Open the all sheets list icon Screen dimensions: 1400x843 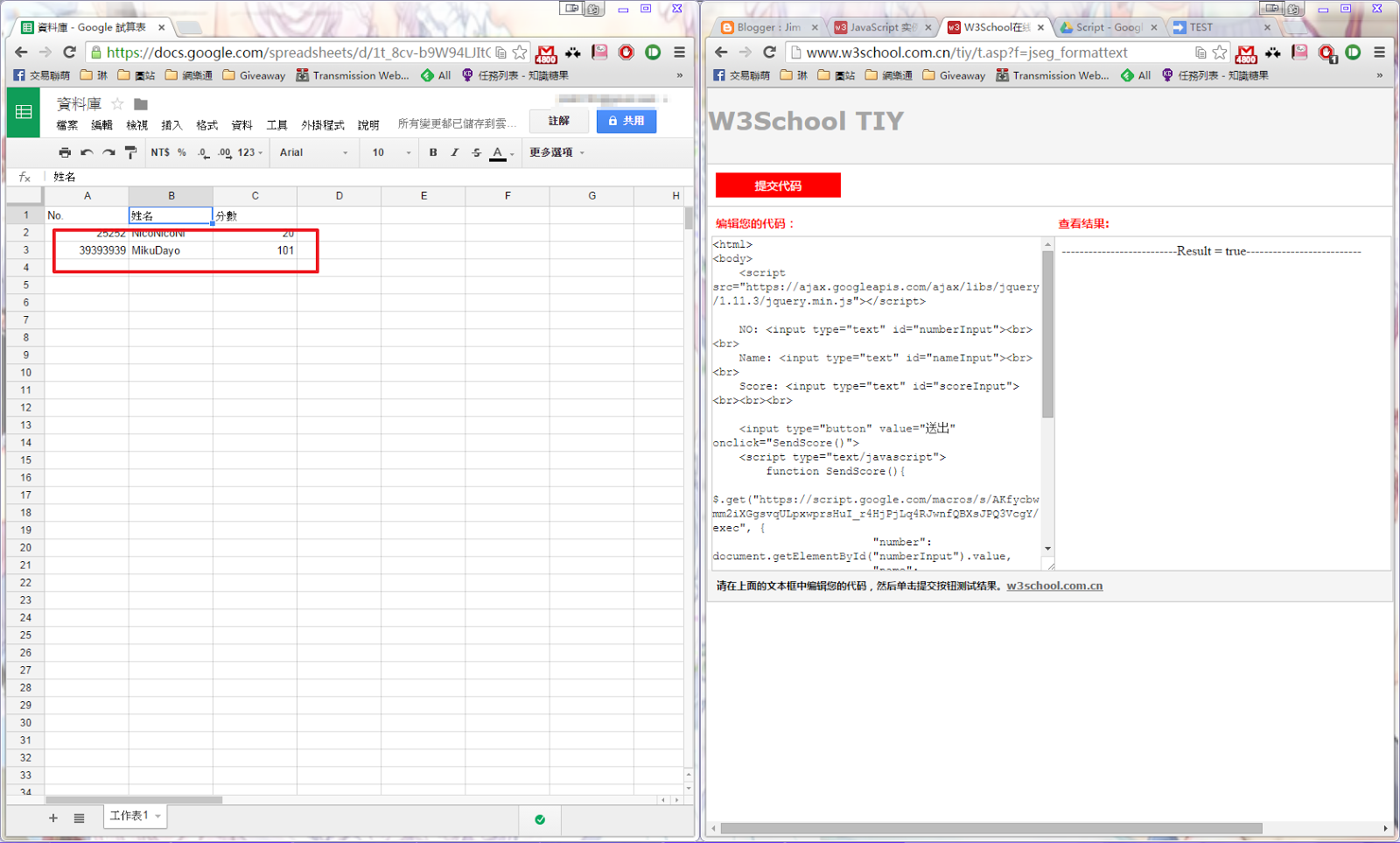click(x=79, y=818)
